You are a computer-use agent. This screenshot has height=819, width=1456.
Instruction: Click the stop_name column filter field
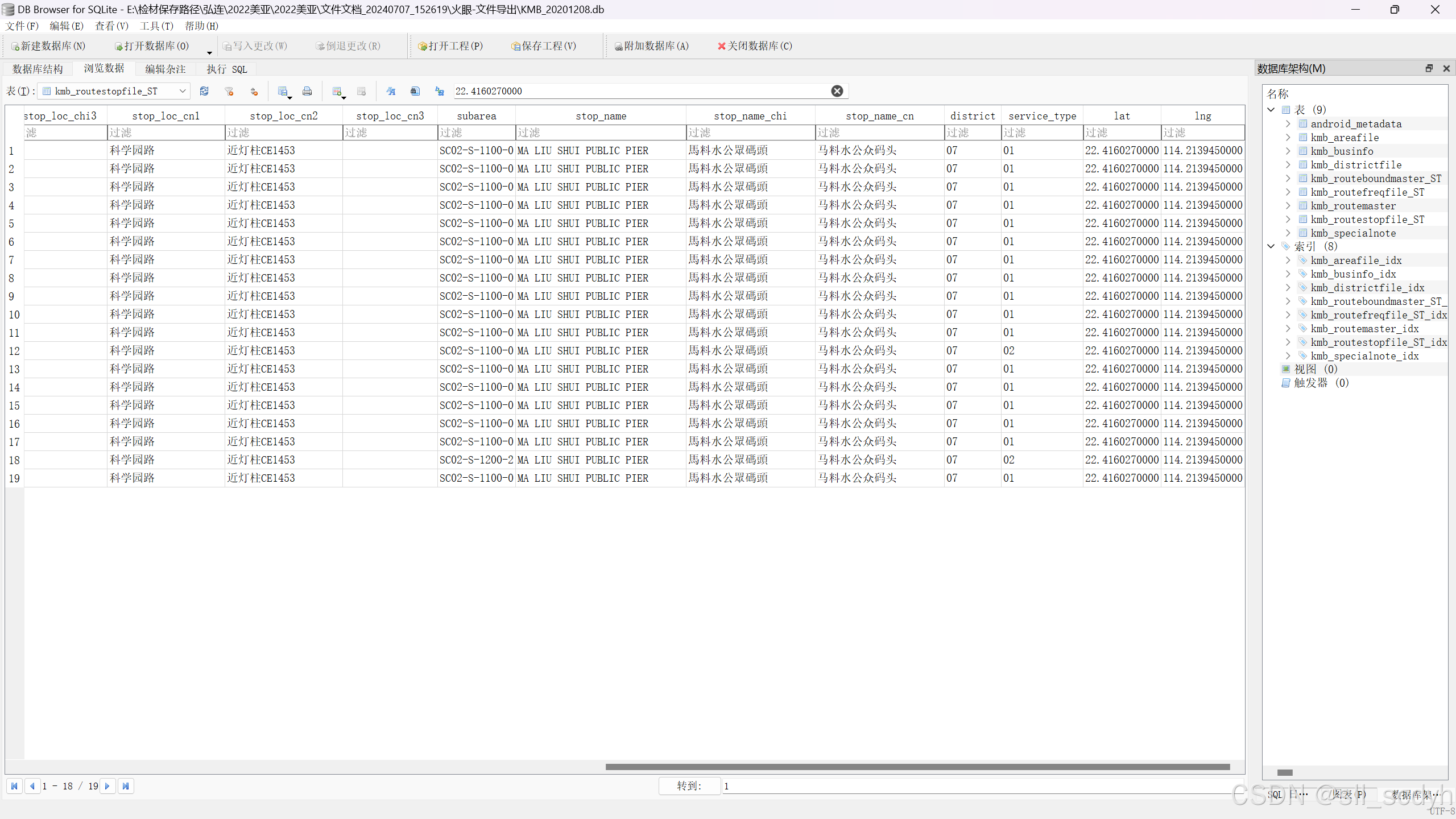(600, 133)
